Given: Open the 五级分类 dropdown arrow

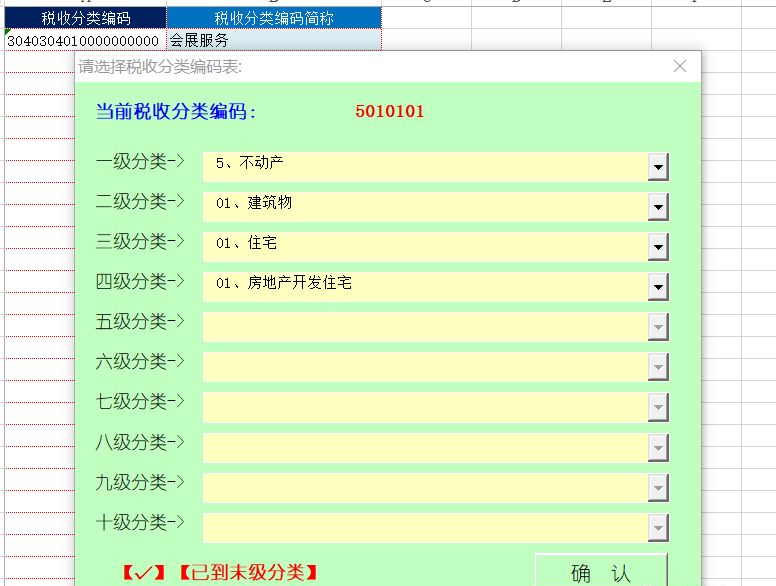Looking at the screenshot, I should 658,327.
